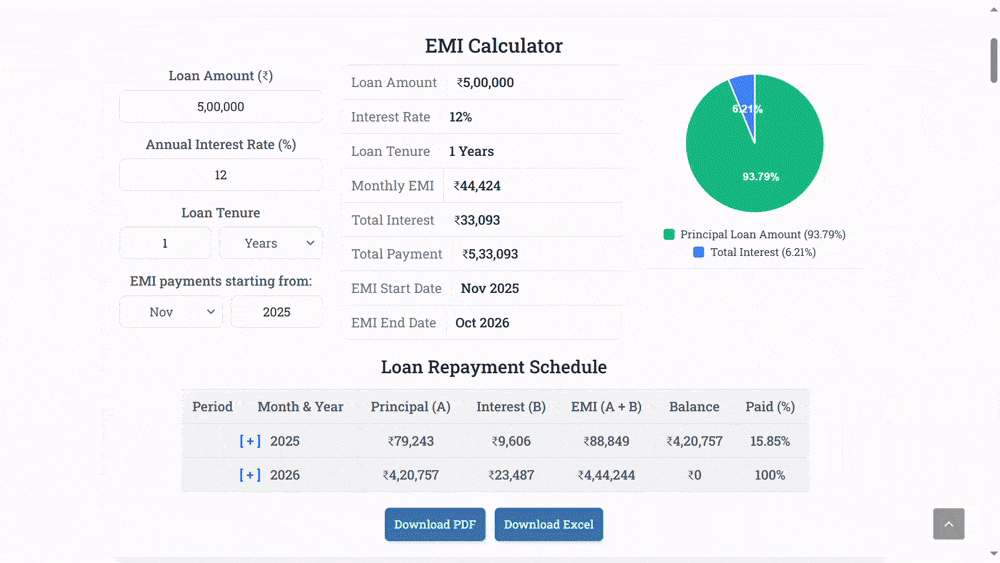Viewport: 1000px width, 563px height.
Task: Click the ₹4,20,757 balance cell for 2025
Action: tap(695, 441)
